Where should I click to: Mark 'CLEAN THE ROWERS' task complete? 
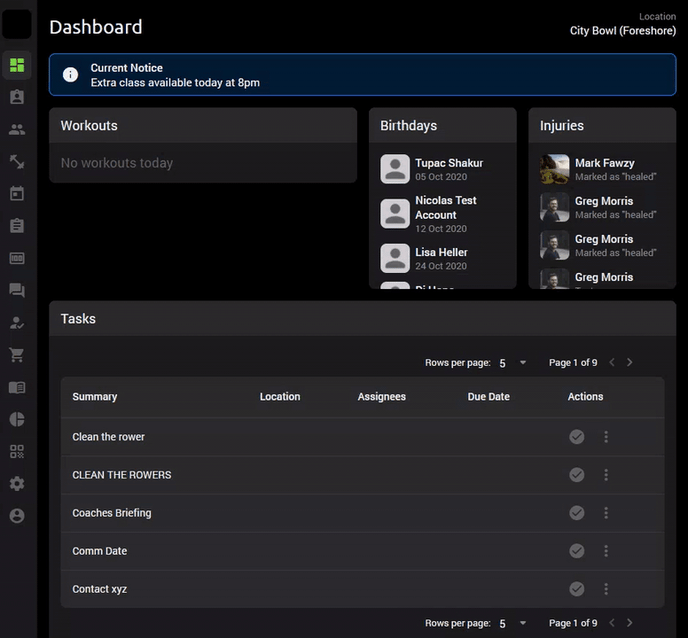tap(577, 475)
